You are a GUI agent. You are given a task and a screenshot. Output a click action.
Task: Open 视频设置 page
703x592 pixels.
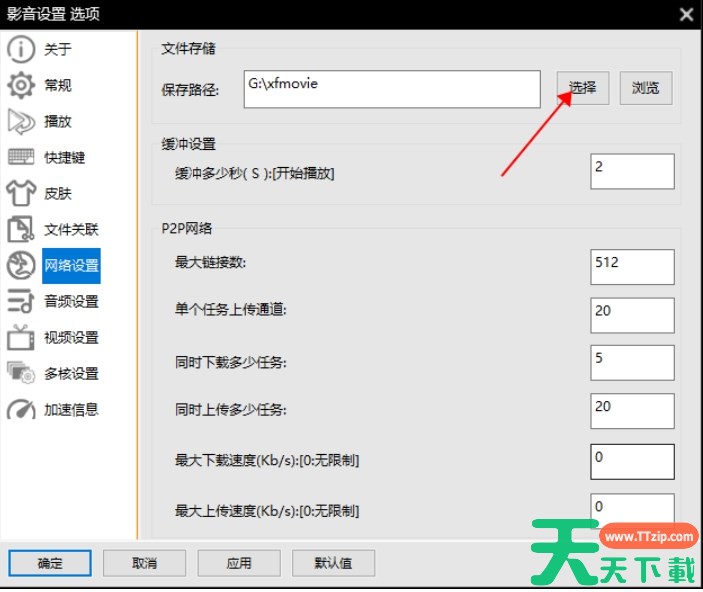pyautogui.click(x=71, y=337)
